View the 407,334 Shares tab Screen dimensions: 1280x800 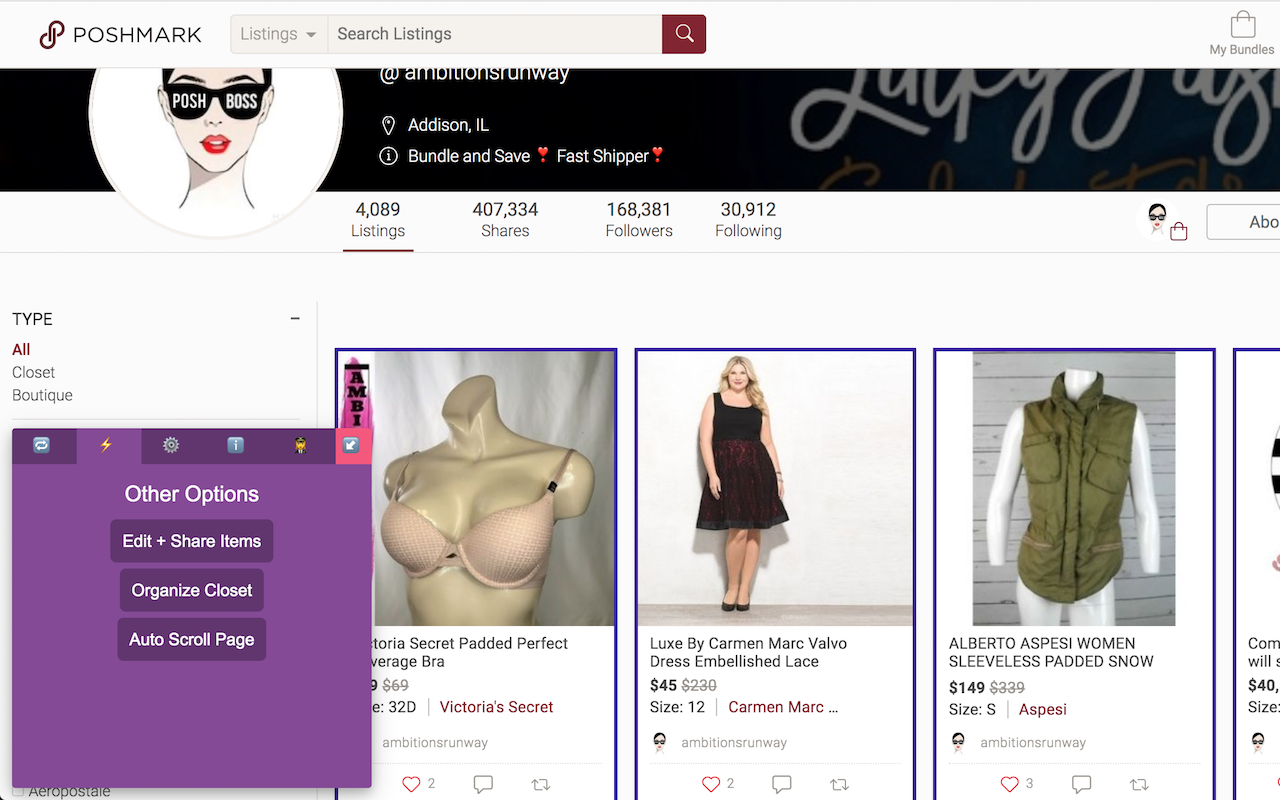pyautogui.click(x=505, y=220)
